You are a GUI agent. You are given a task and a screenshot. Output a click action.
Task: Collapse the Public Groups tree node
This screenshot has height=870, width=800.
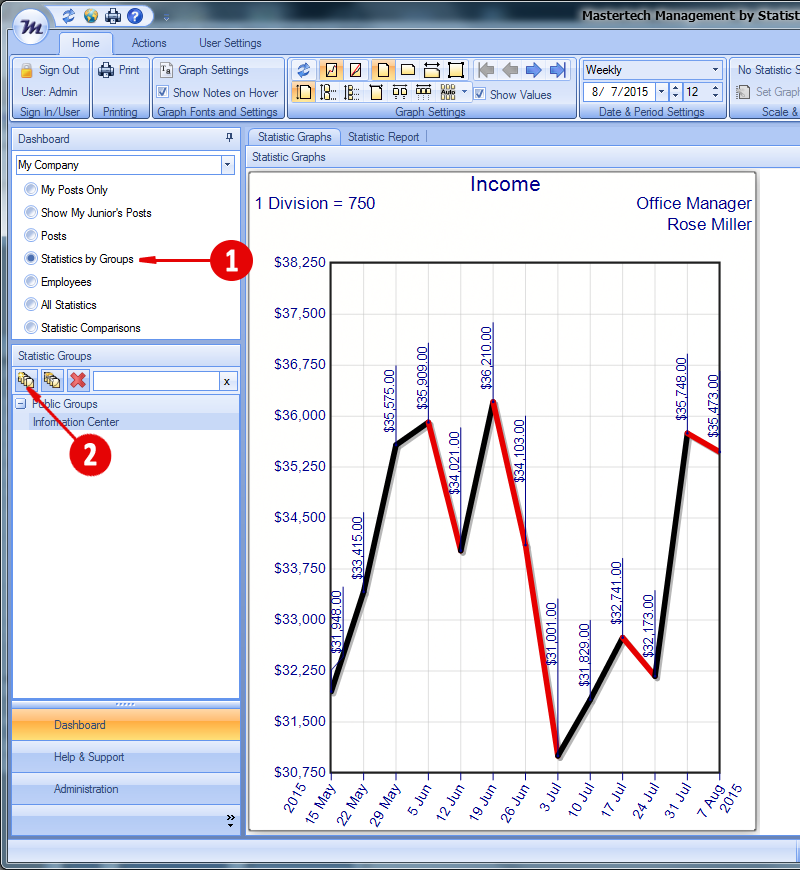click(x=21, y=403)
